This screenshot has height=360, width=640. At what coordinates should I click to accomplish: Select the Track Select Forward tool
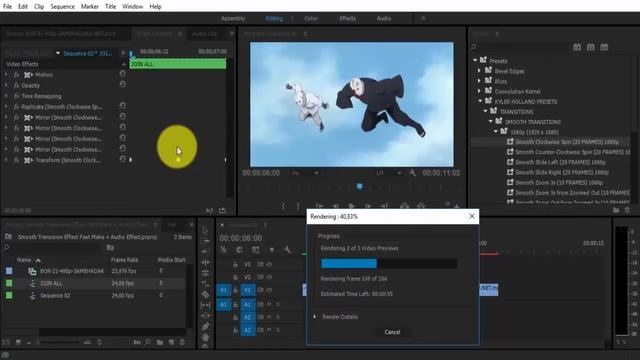pos(205,241)
